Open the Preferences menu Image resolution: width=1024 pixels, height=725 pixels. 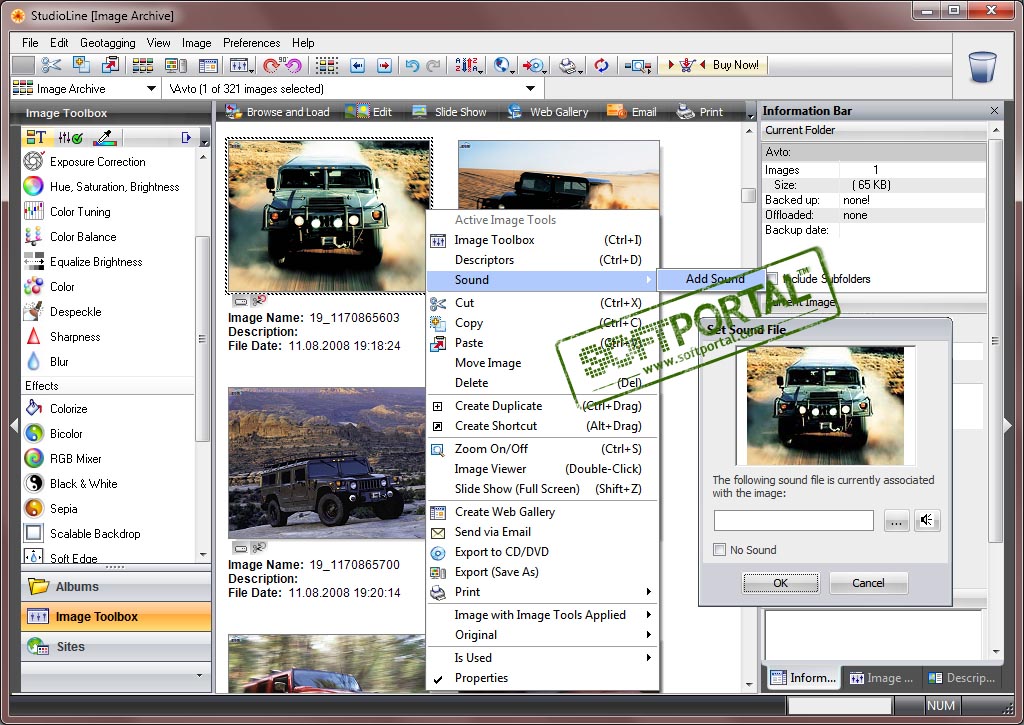coord(251,42)
